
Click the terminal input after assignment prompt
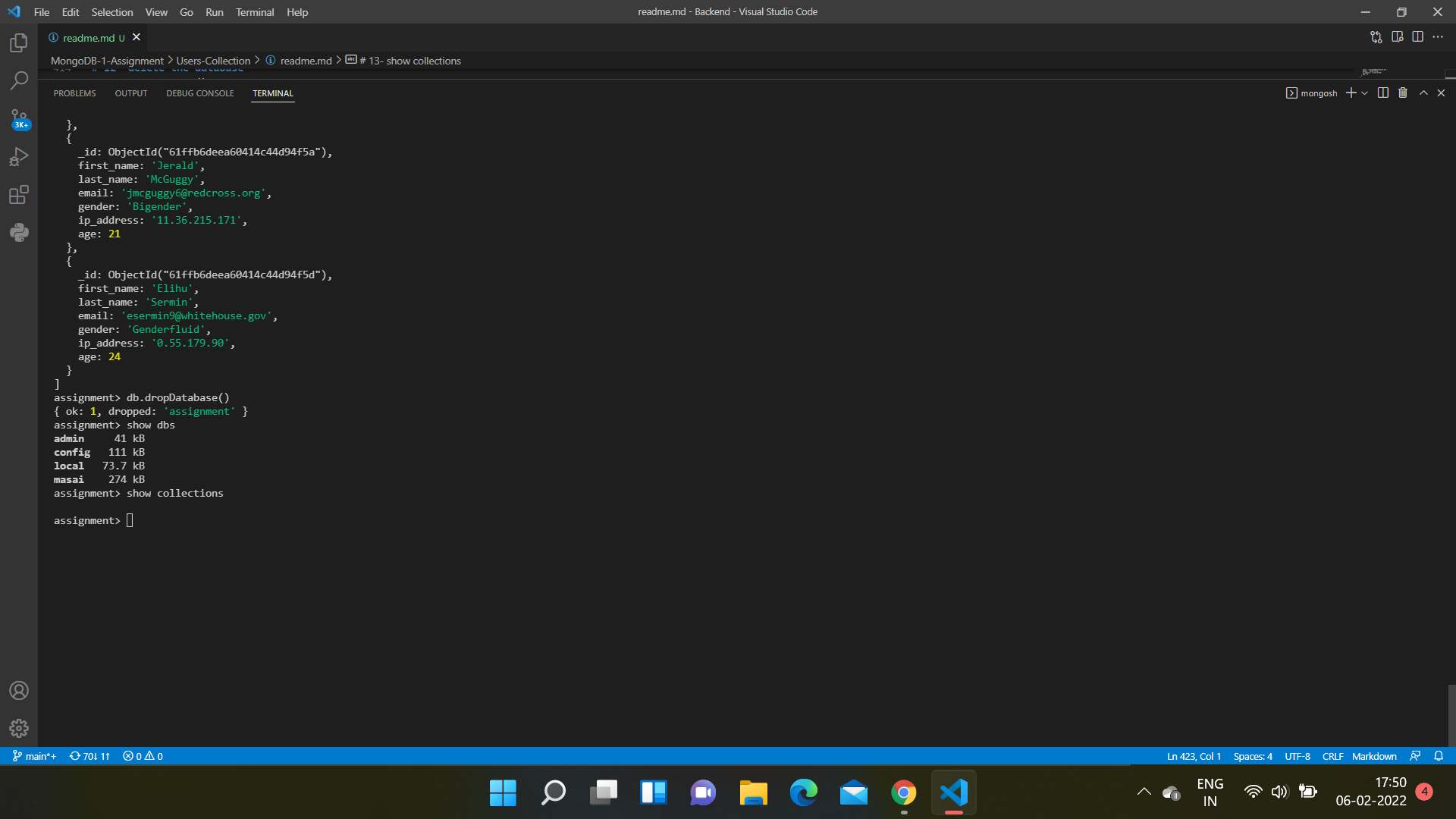(x=130, y=520)
